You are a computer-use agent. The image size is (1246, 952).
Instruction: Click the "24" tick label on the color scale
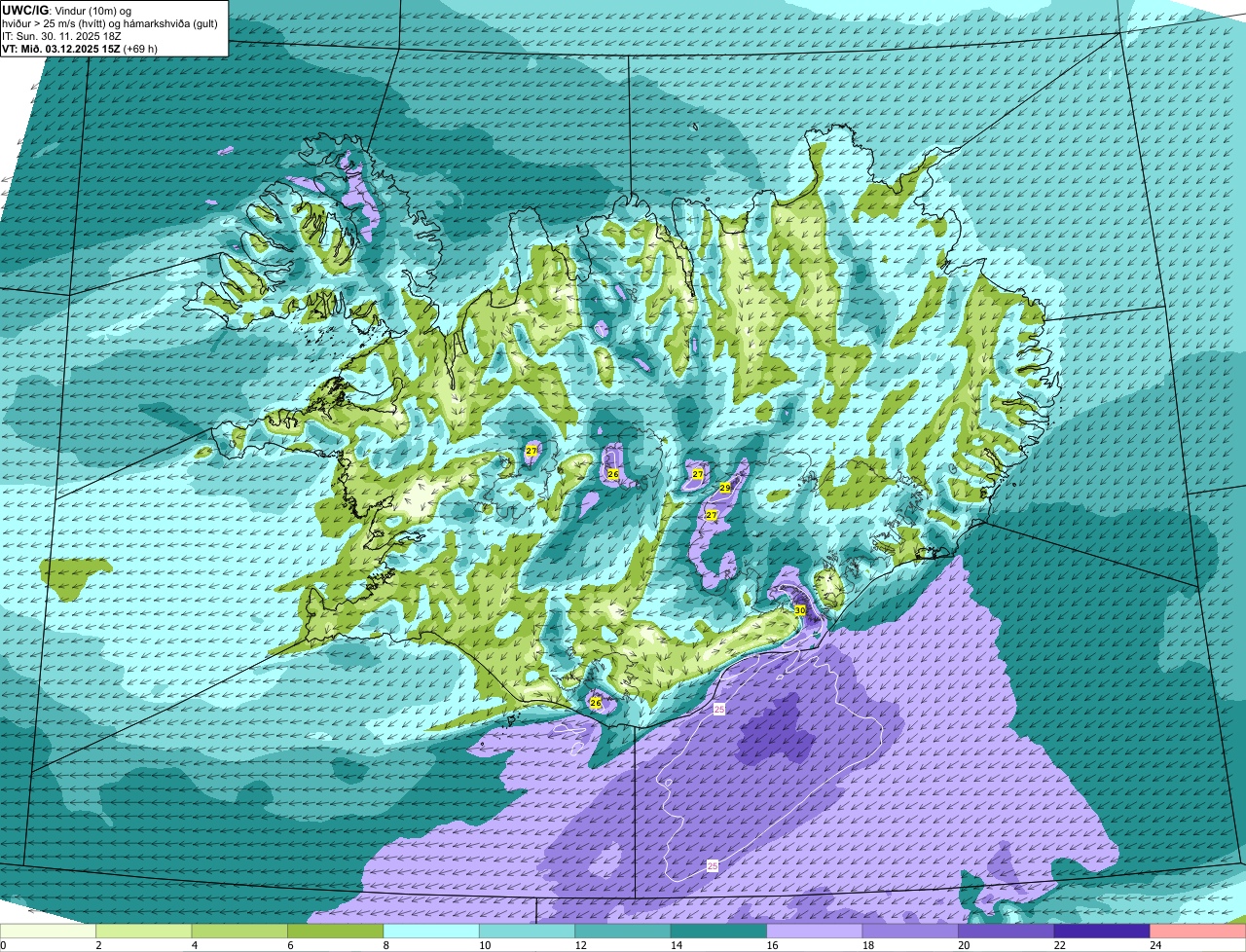(x=1154, y=945)
